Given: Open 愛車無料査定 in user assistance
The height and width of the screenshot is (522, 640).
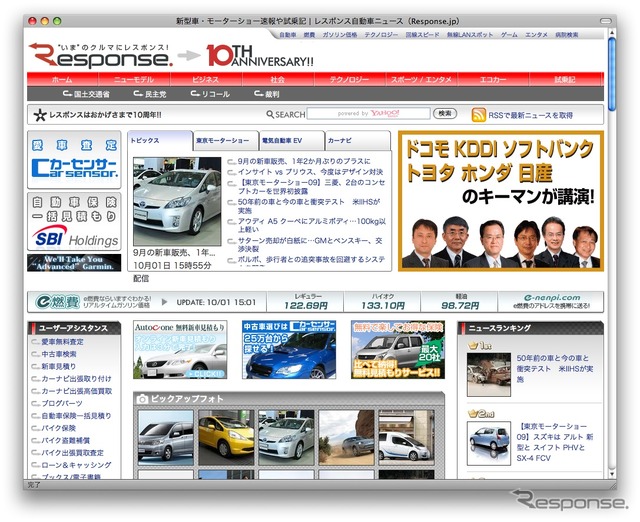Looking at the screenshot, I should 62,342.
